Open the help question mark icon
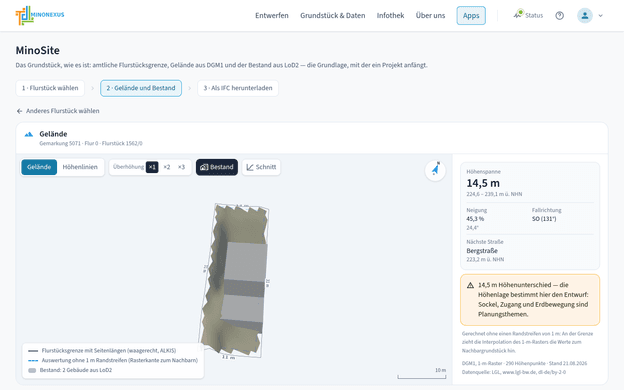This screenshot has height=390, width=624. coord(560,16)
